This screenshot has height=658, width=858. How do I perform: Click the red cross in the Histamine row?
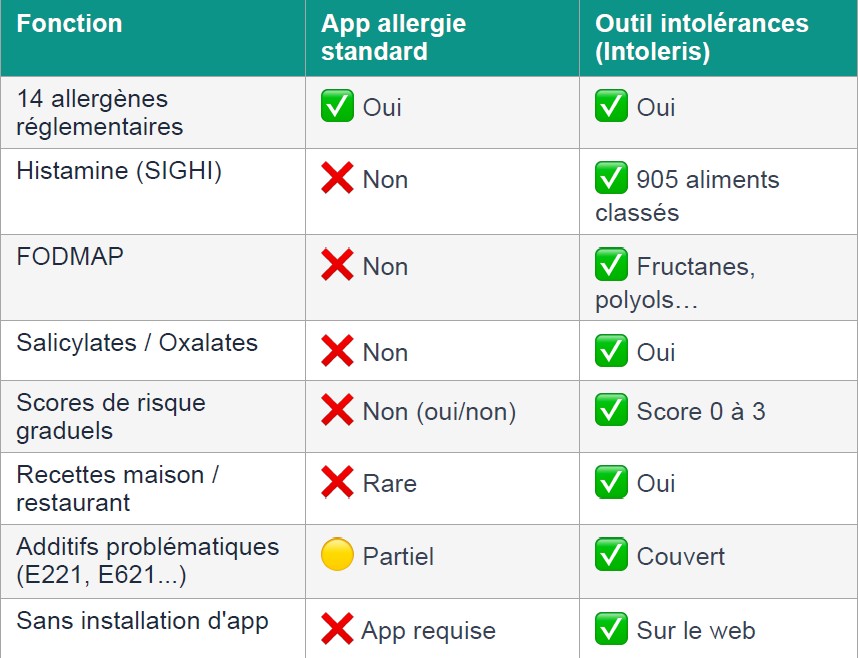tap(337, 180)
